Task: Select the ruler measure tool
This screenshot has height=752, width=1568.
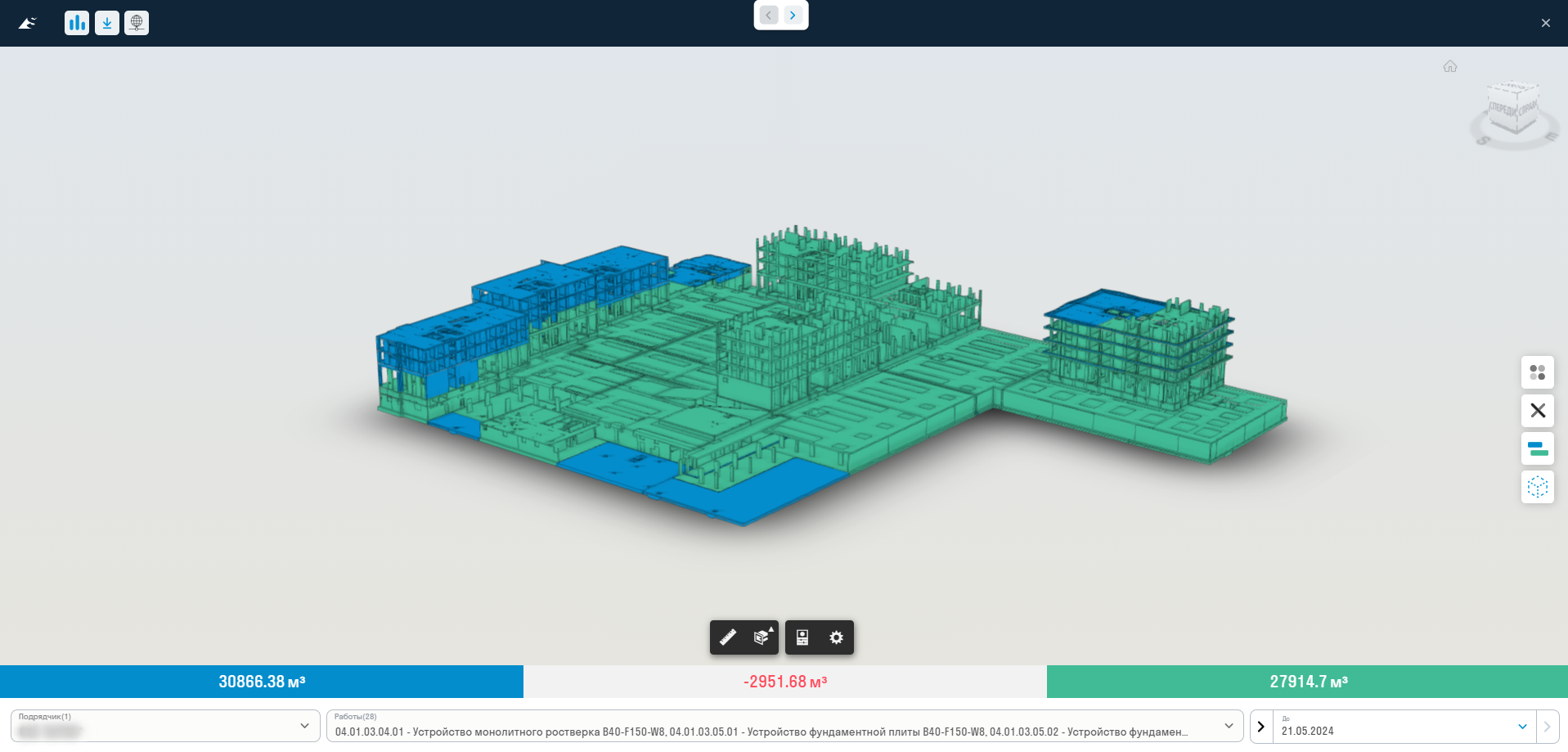Action: point(728,637)
